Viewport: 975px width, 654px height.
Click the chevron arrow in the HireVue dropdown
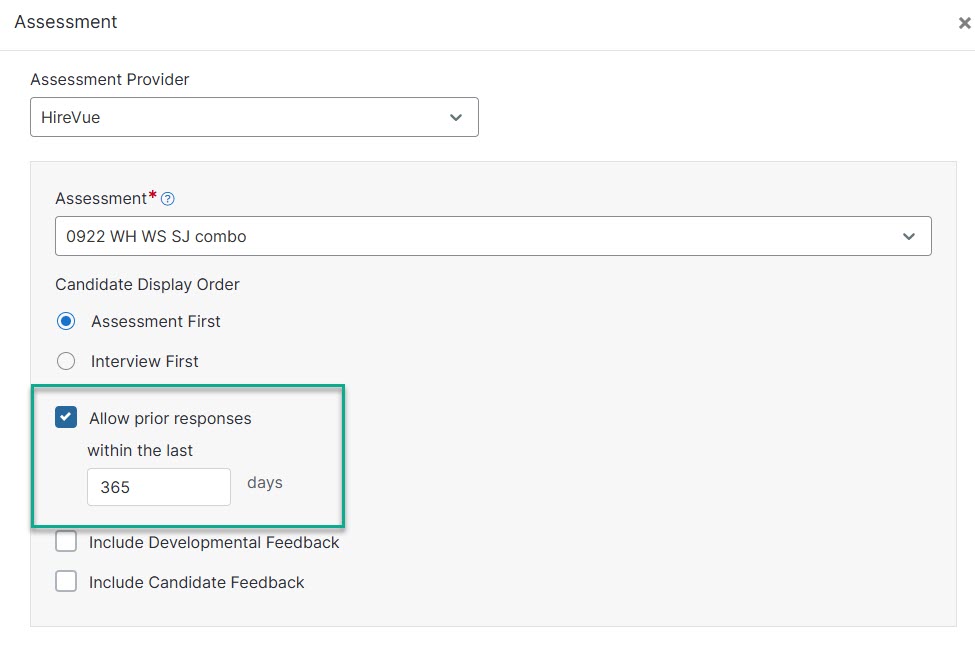pyautogui.click(x=456, y=117)
